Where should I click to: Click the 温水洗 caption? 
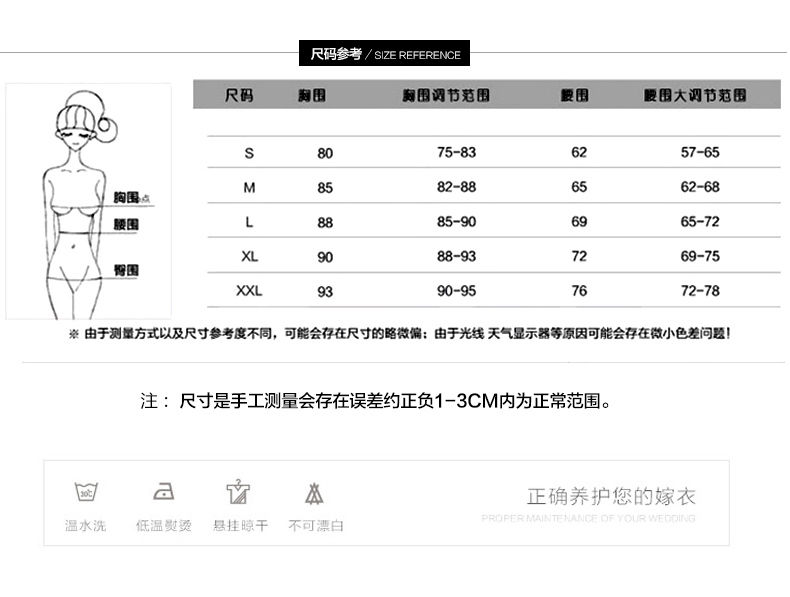pyautogui.click(x=86, y=526)
